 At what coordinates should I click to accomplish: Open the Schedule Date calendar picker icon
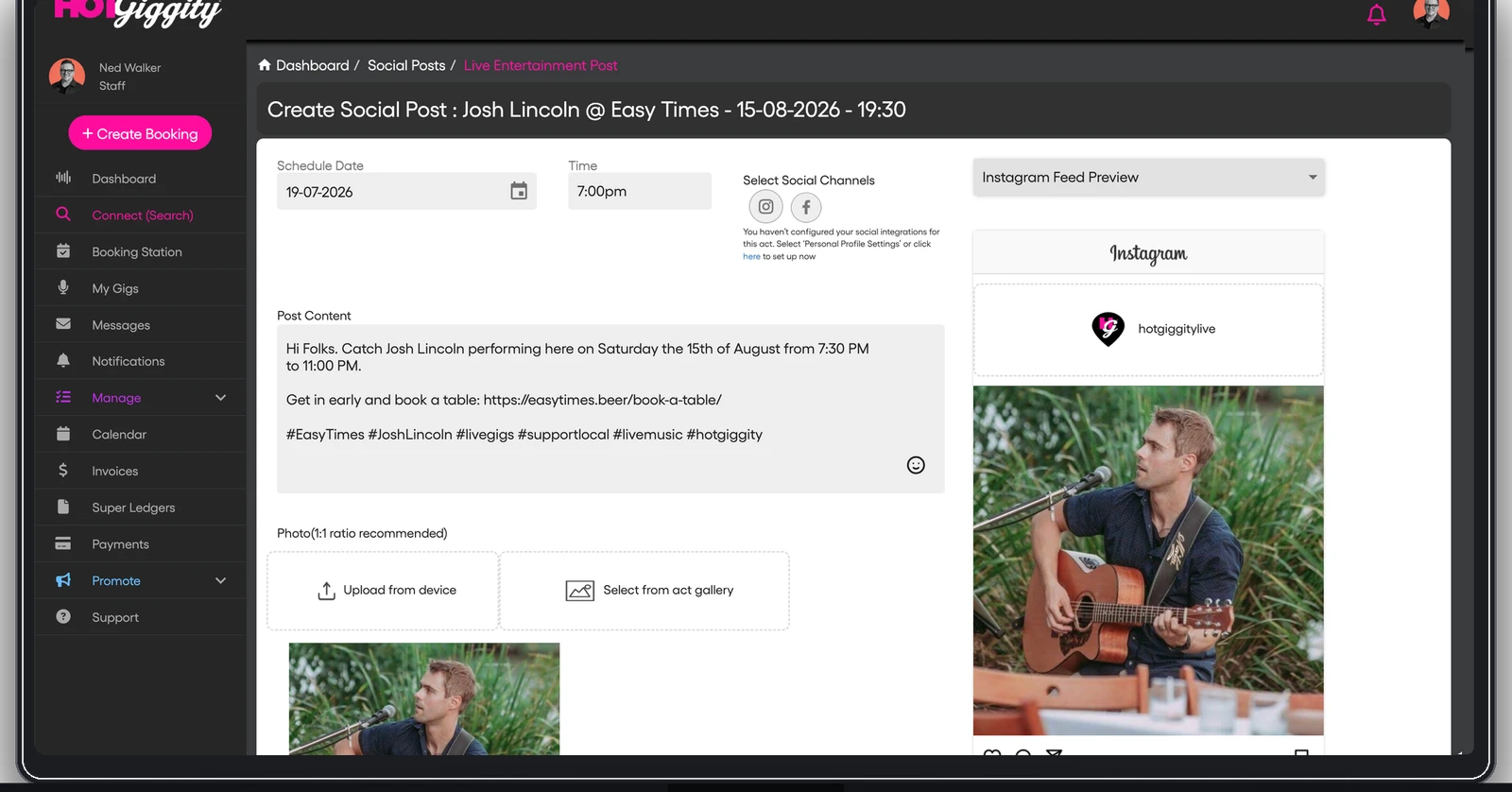pyautogui.click(x=519, y=191)
